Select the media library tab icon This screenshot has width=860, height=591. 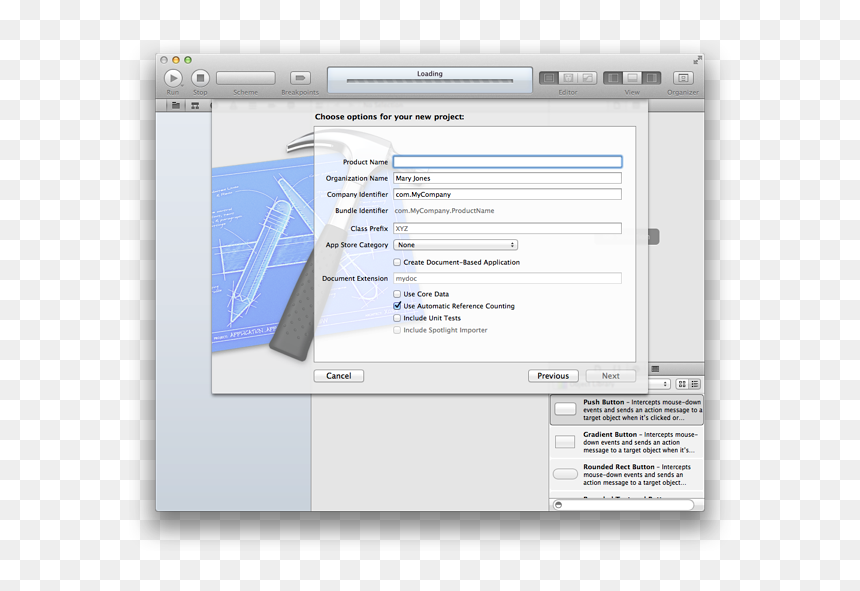click(655, 369)
